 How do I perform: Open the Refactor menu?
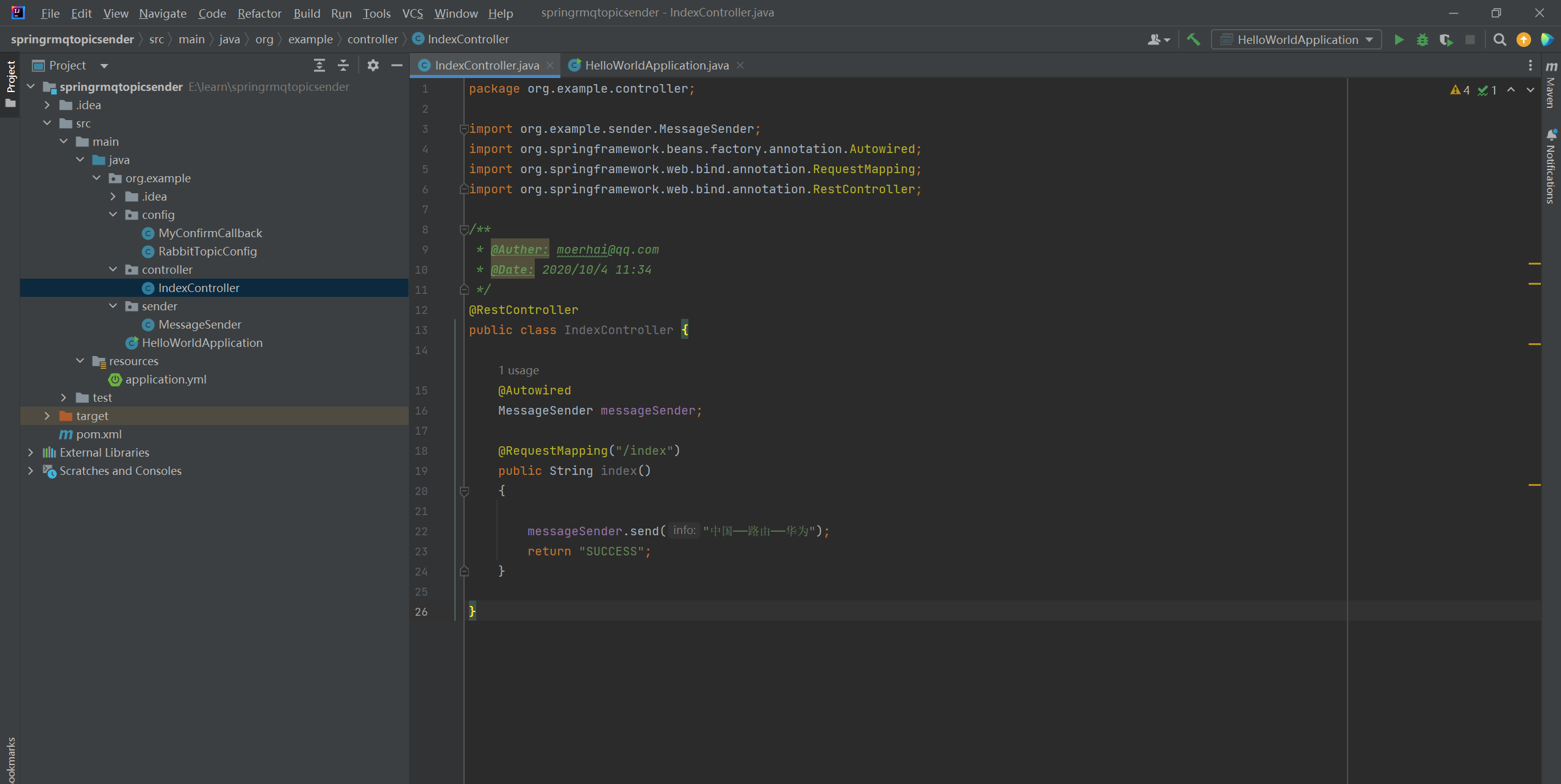click(259, 13)
